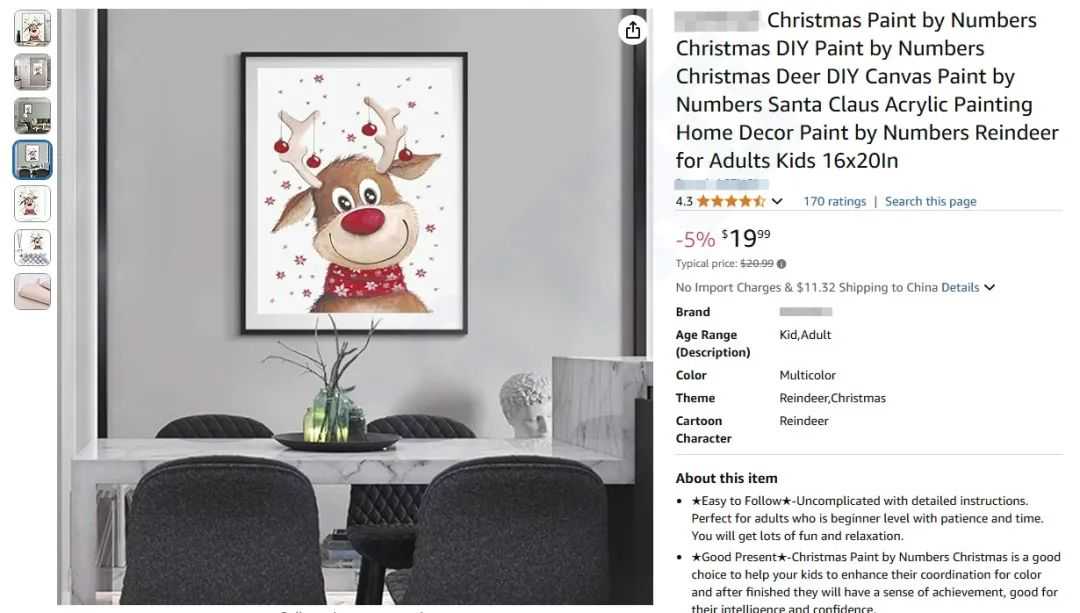Expand the rating breakdown chevron
The width and height of the screenshot is (1080, 613).
(x=777, y=201)
